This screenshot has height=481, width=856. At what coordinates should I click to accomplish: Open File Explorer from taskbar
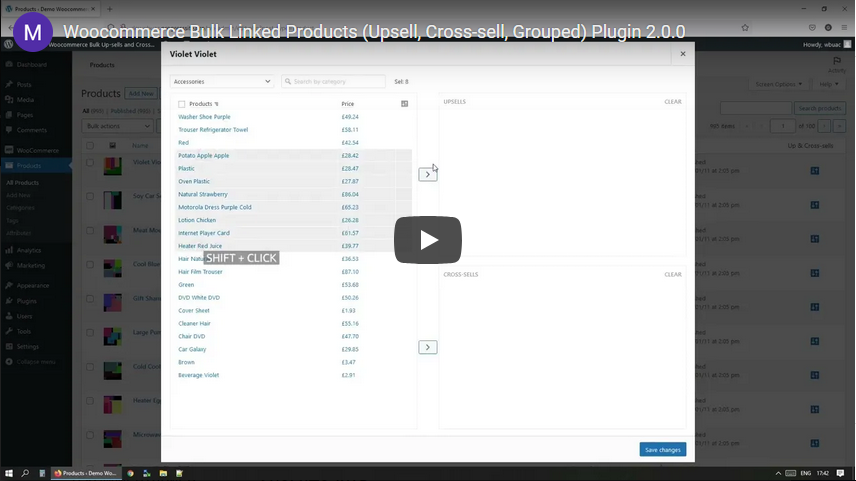click(x=163, y=473)
